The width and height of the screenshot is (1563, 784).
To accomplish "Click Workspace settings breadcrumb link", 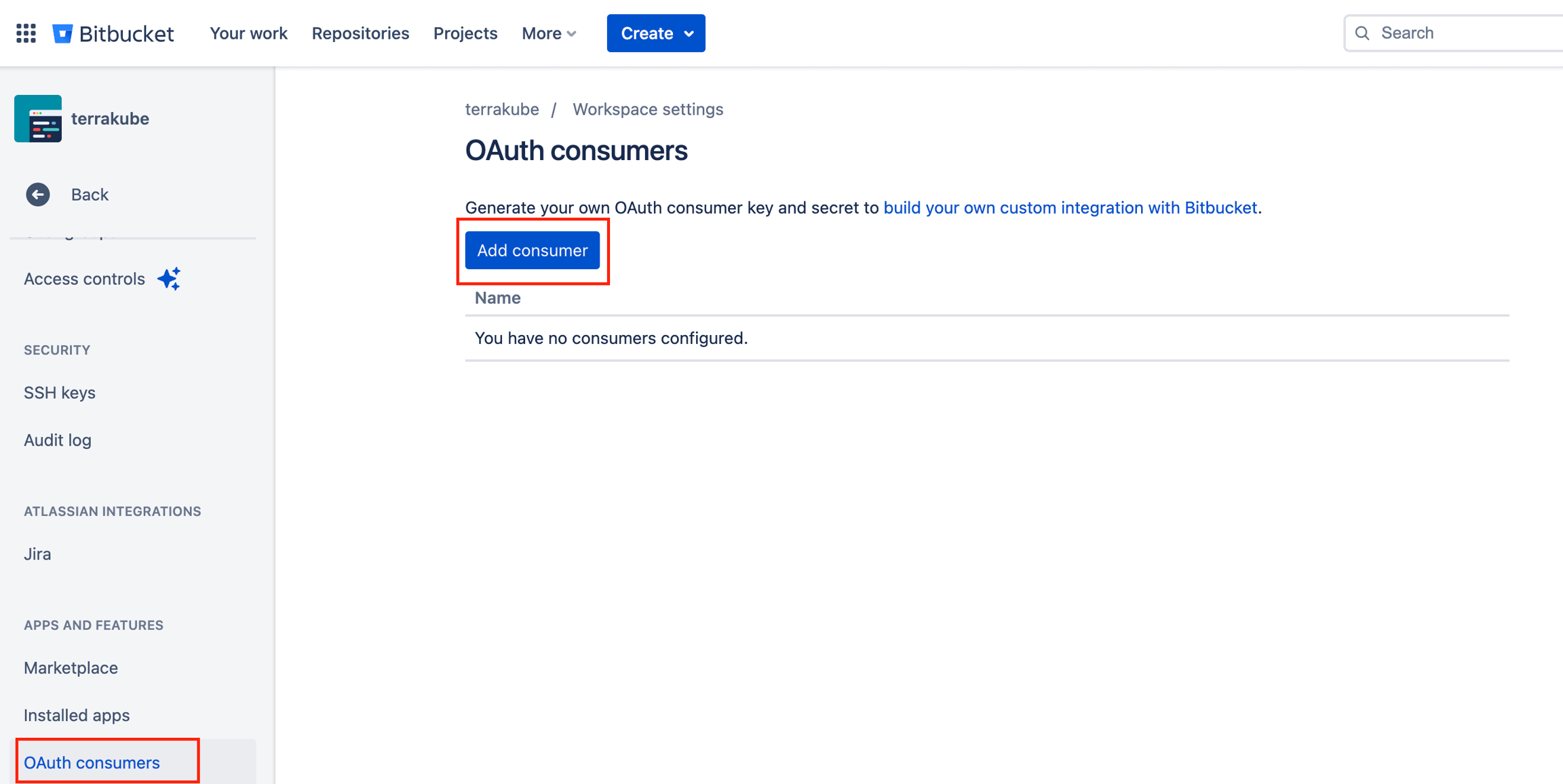I will pyautogui.click(x=647, y=109).
